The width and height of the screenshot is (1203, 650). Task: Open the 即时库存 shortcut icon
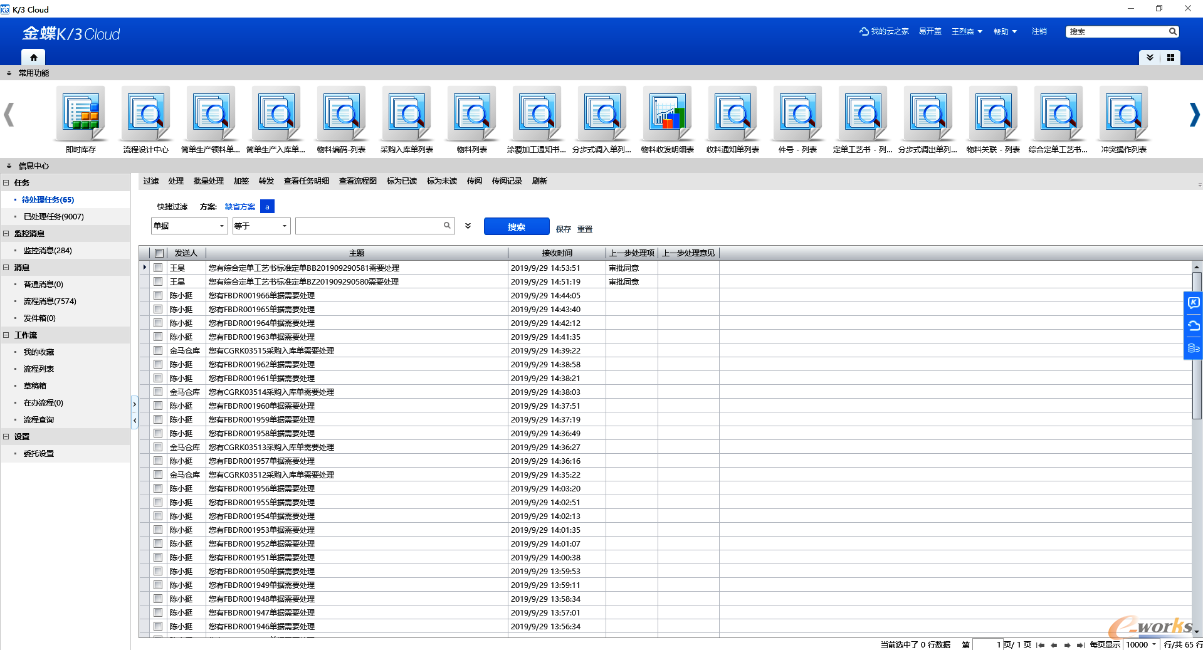click(80, 113)
